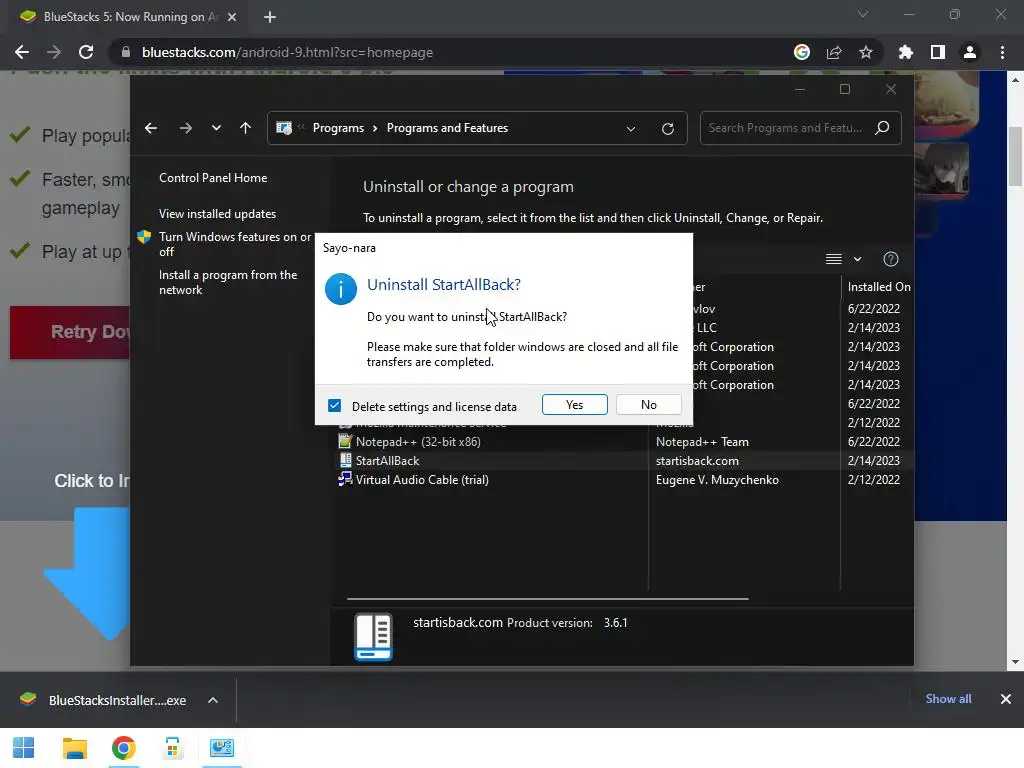
Task: Open Chrome side panel icon
Action: (937, 52)
